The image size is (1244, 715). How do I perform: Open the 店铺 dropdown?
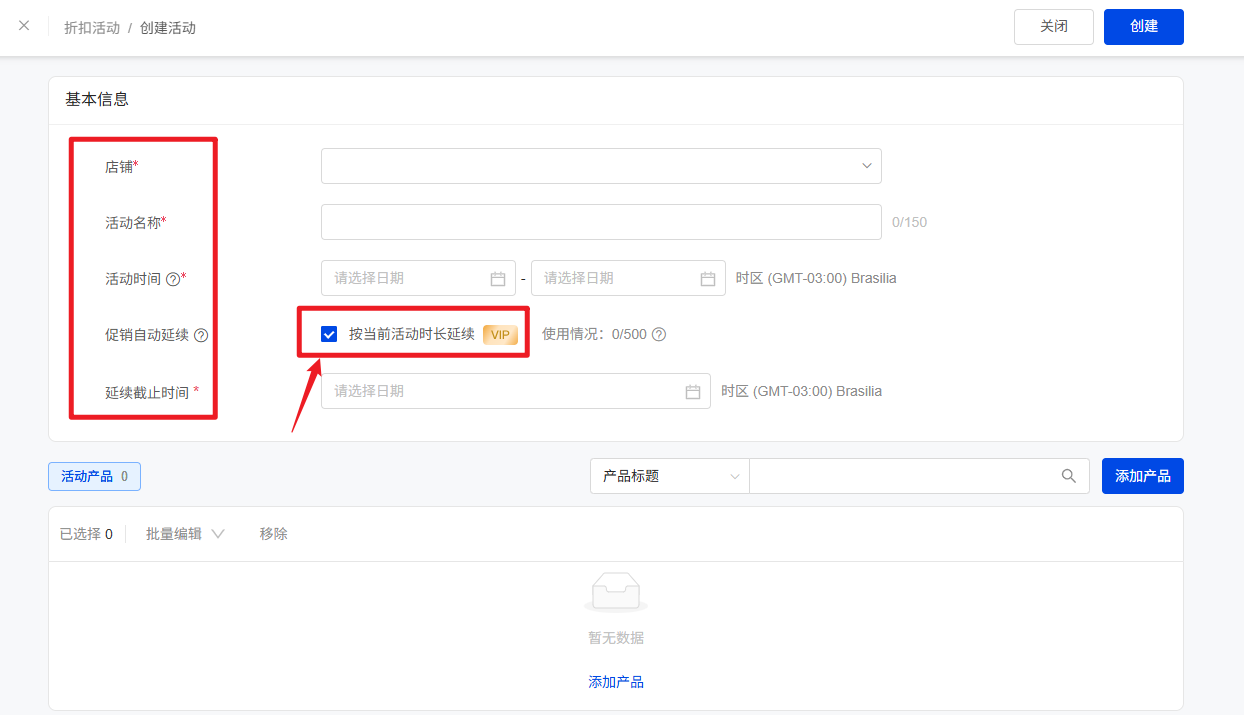pyautogui.click(x=601, y=166)
